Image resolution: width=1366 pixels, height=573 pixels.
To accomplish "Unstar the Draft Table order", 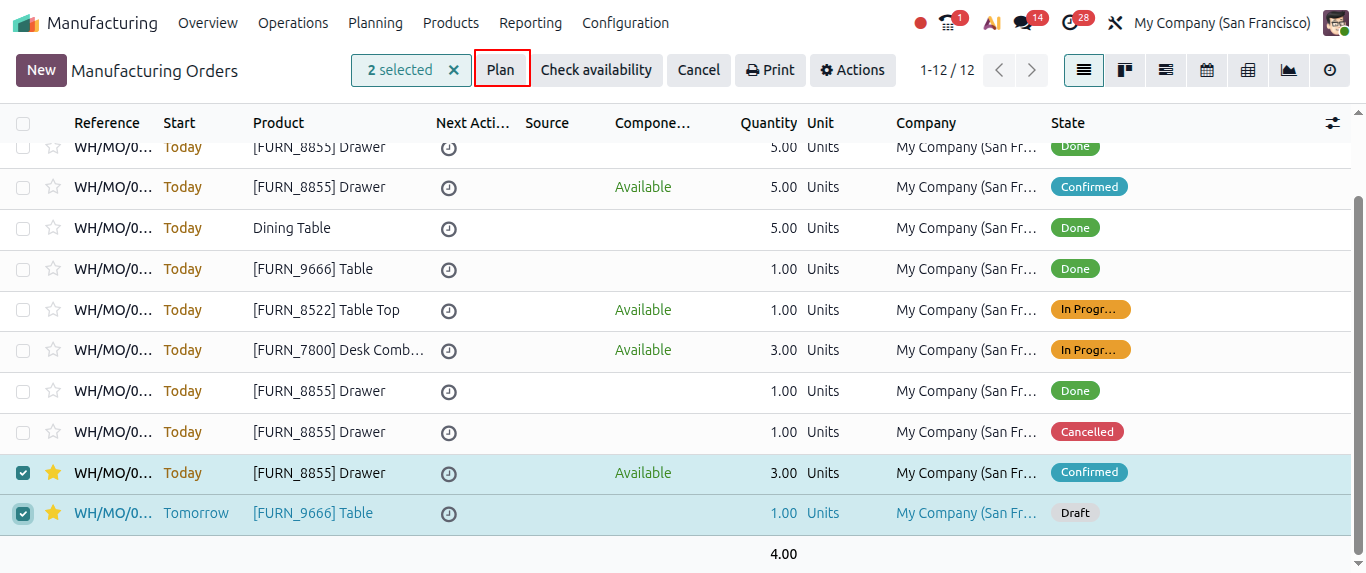I will pos(53,513).
